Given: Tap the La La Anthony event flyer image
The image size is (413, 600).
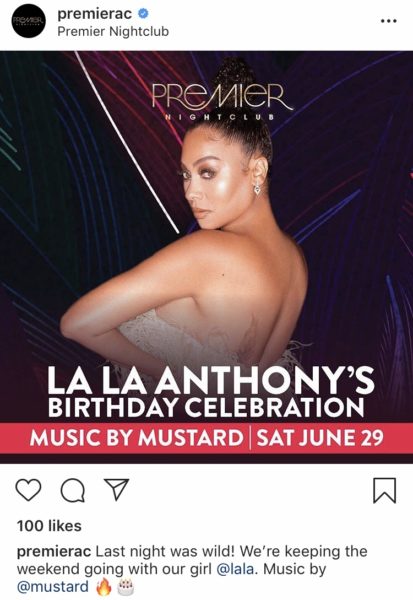Looking at the screenshot, I should (x=206, y=257).
